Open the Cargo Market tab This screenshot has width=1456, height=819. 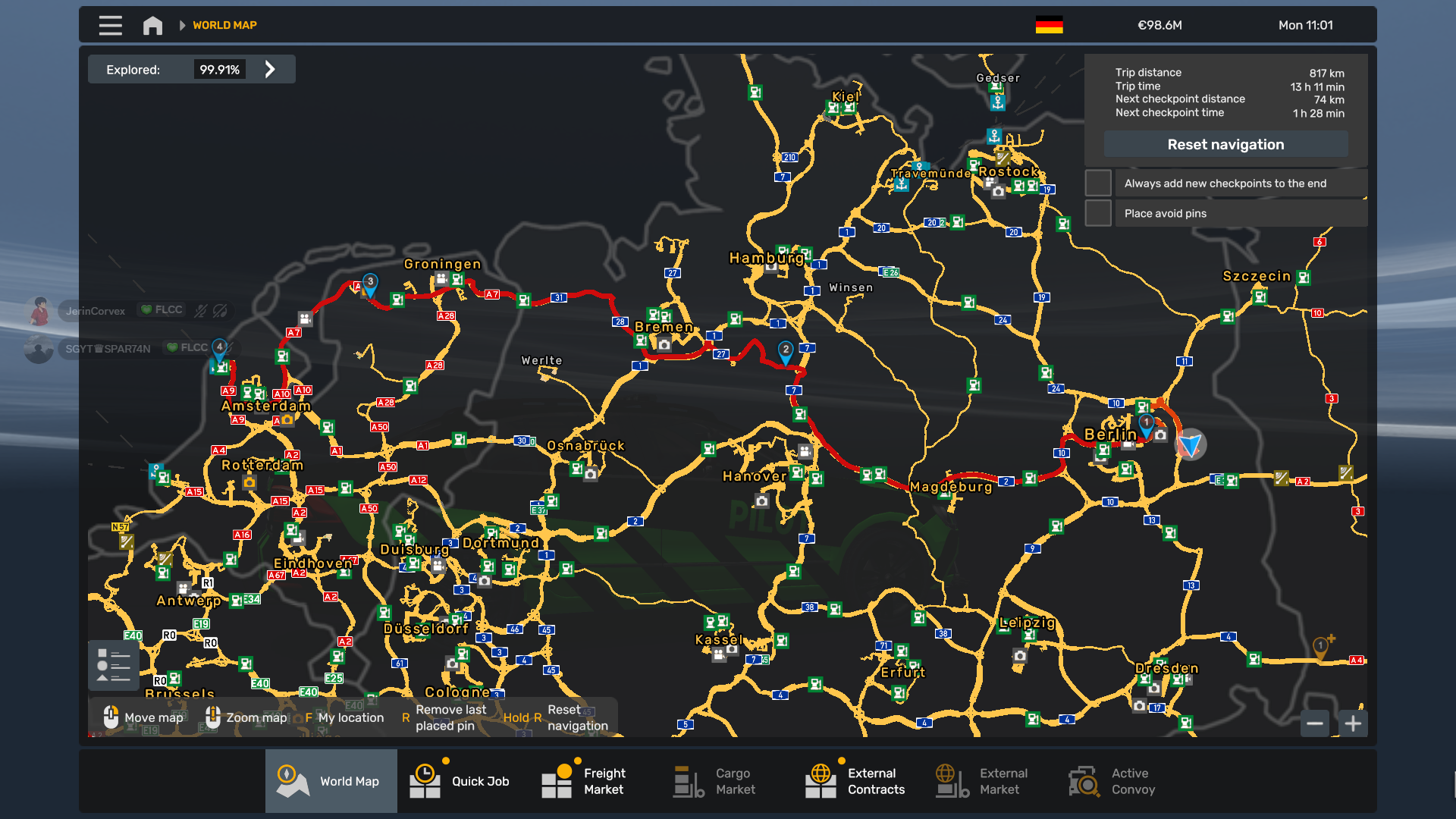tap(726, 781)
